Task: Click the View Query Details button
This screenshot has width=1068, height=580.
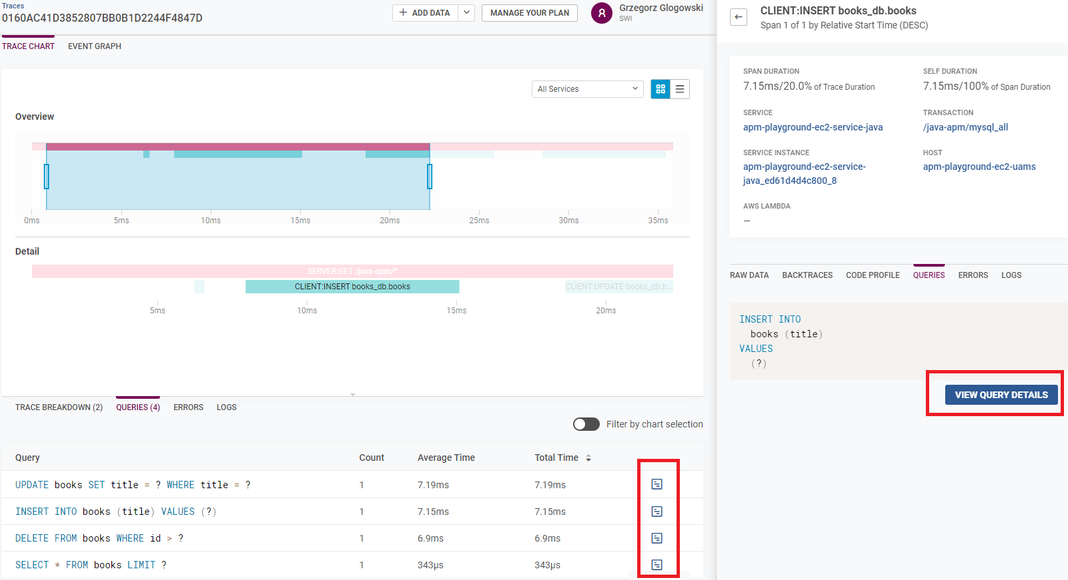Action: tap(1001, 395)
